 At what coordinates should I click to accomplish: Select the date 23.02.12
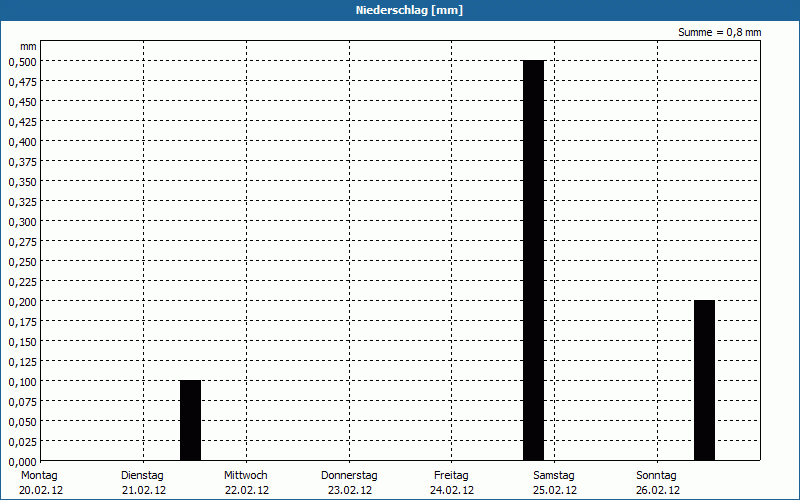[x=350, y=490]
